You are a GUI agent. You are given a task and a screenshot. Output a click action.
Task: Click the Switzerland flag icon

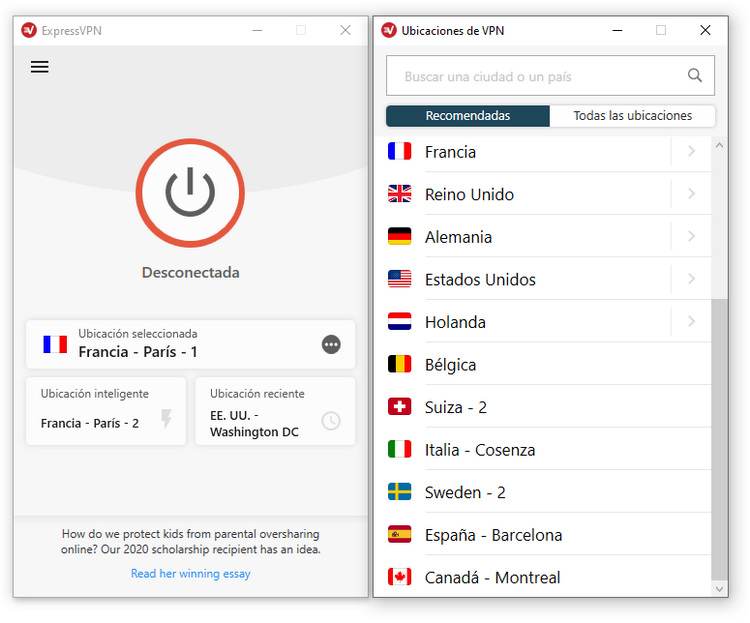pos(399,407)
